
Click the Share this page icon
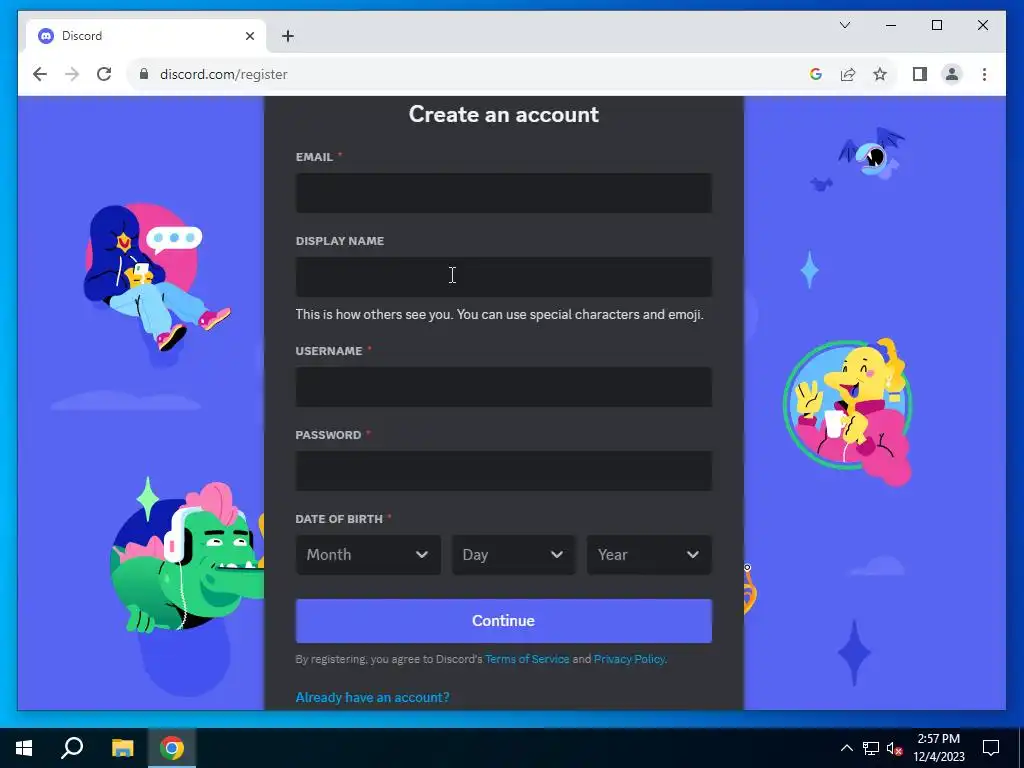[848, 74]
